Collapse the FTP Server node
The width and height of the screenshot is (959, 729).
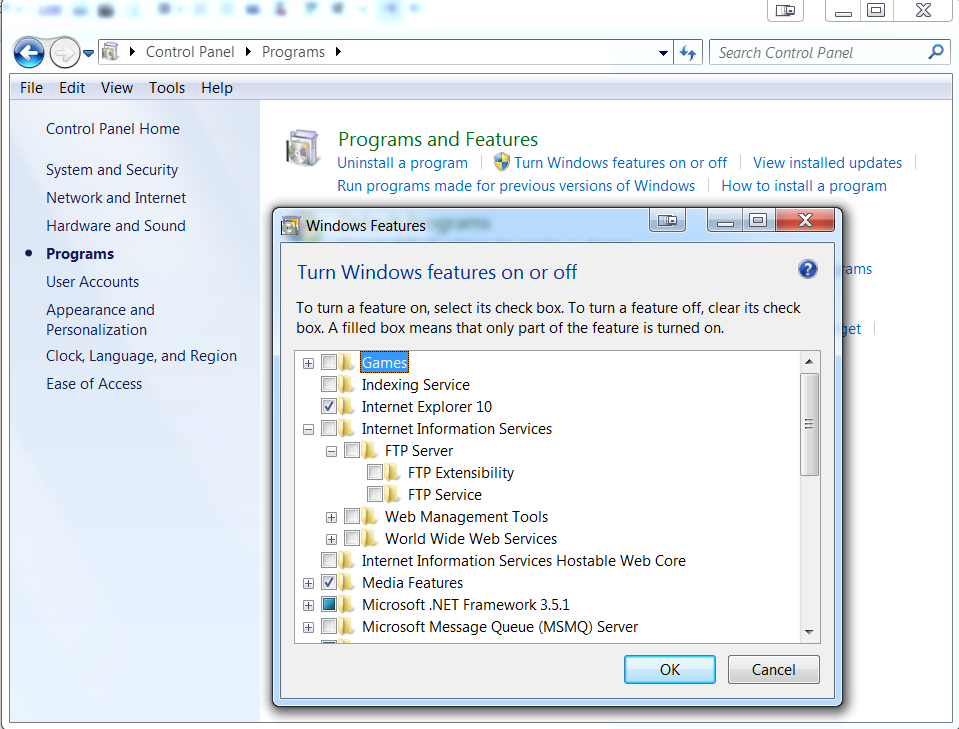[x=331, y=451]
